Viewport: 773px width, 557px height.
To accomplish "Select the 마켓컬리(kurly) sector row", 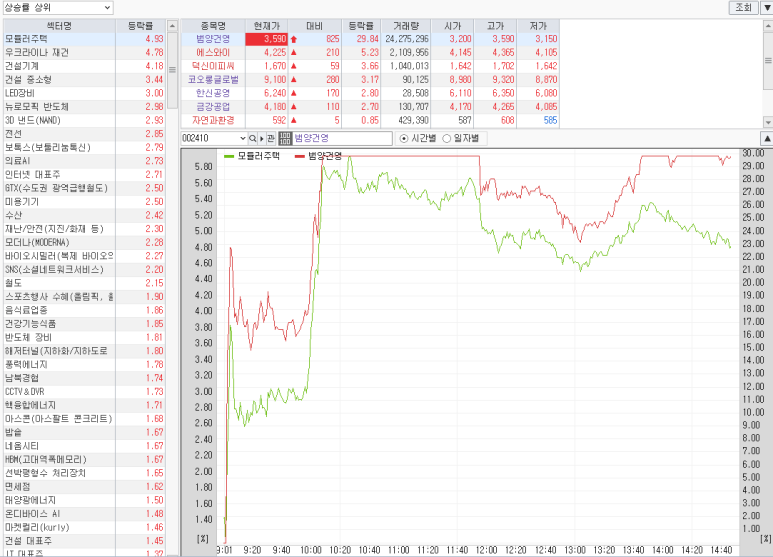I will click(x=84, y=527).
